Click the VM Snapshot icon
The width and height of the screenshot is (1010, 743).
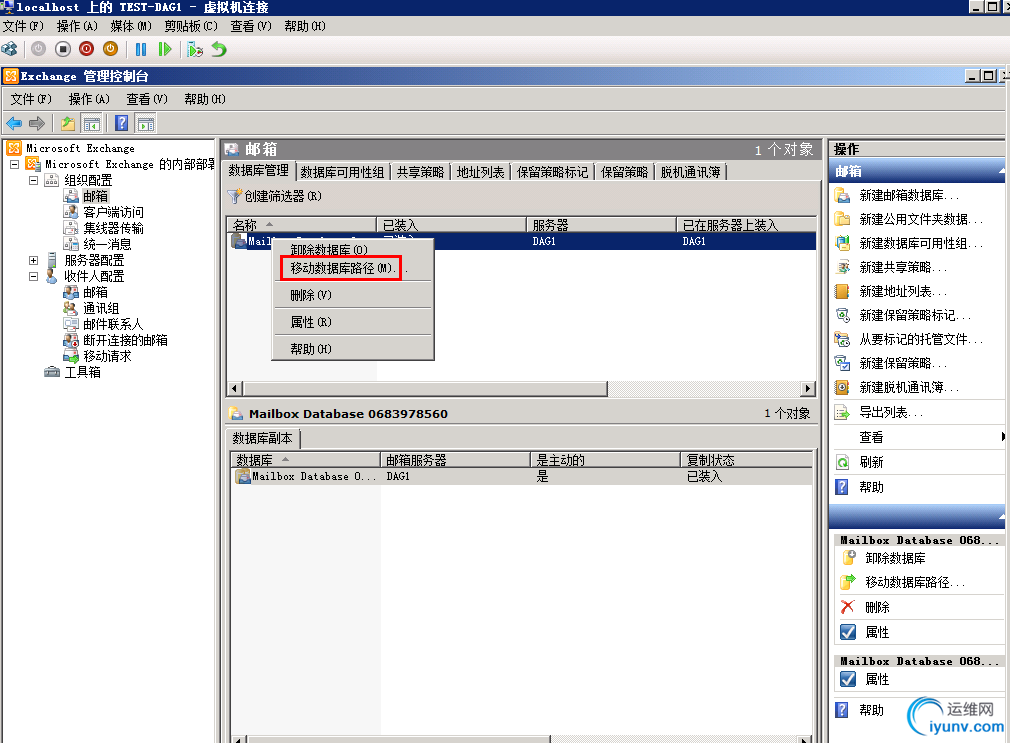(195, 49)
